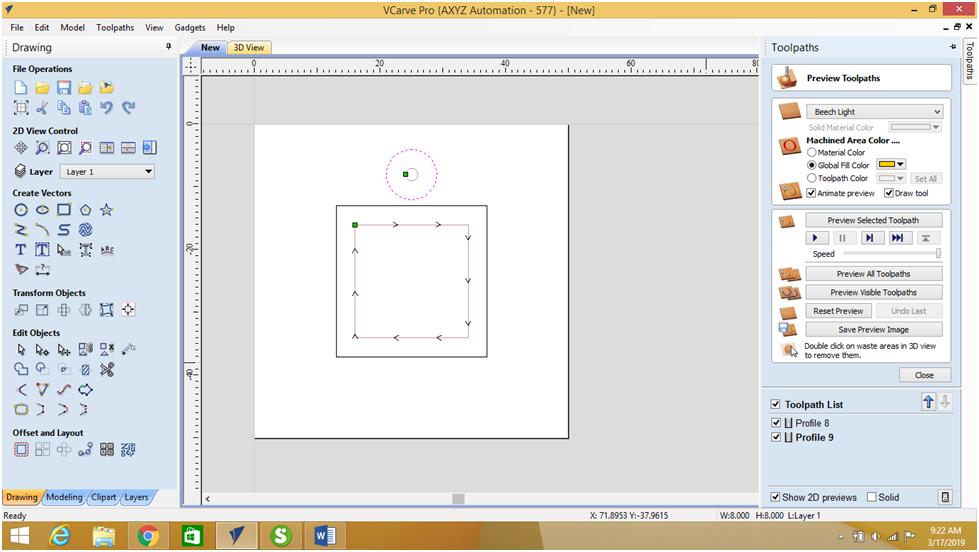The image size is (979, 552).
Task: Switch to the Layers tab
Action: [136, 497]
